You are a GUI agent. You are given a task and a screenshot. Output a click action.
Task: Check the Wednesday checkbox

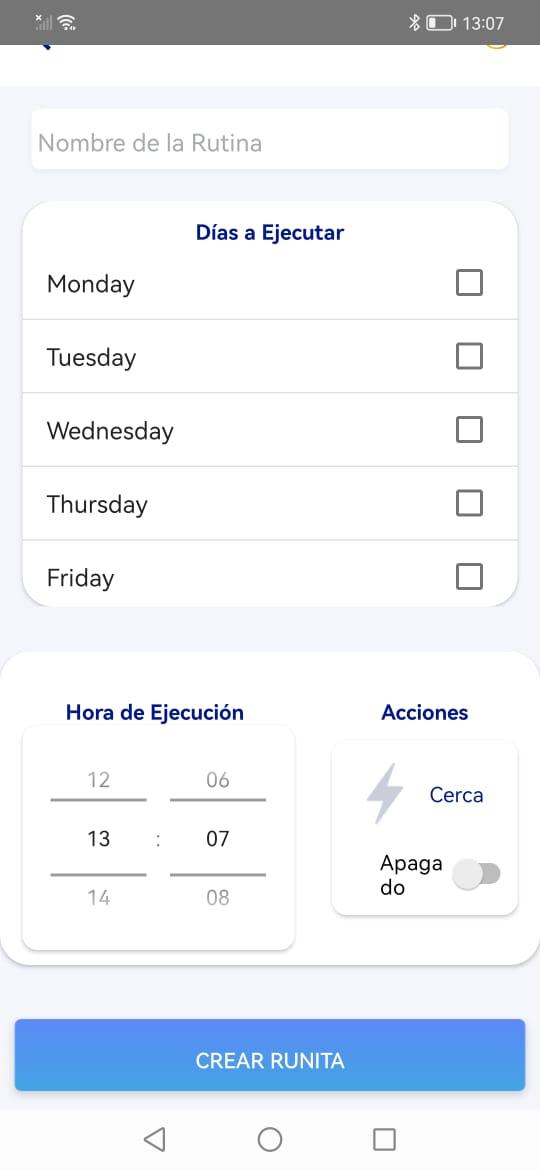click(x=469, y=430)
